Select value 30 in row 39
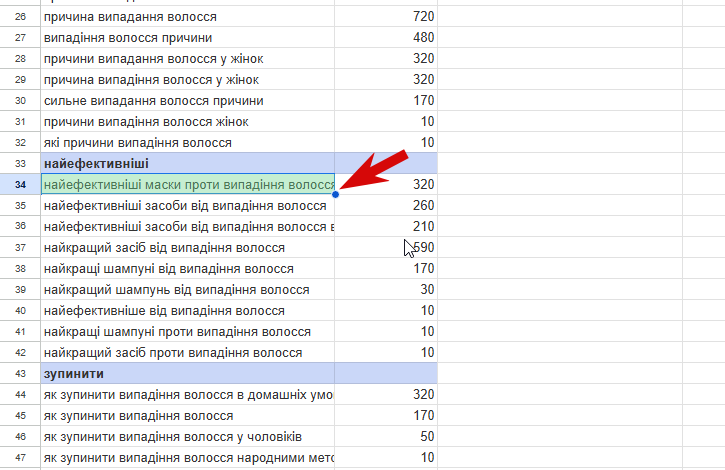 tap(386, 290)
